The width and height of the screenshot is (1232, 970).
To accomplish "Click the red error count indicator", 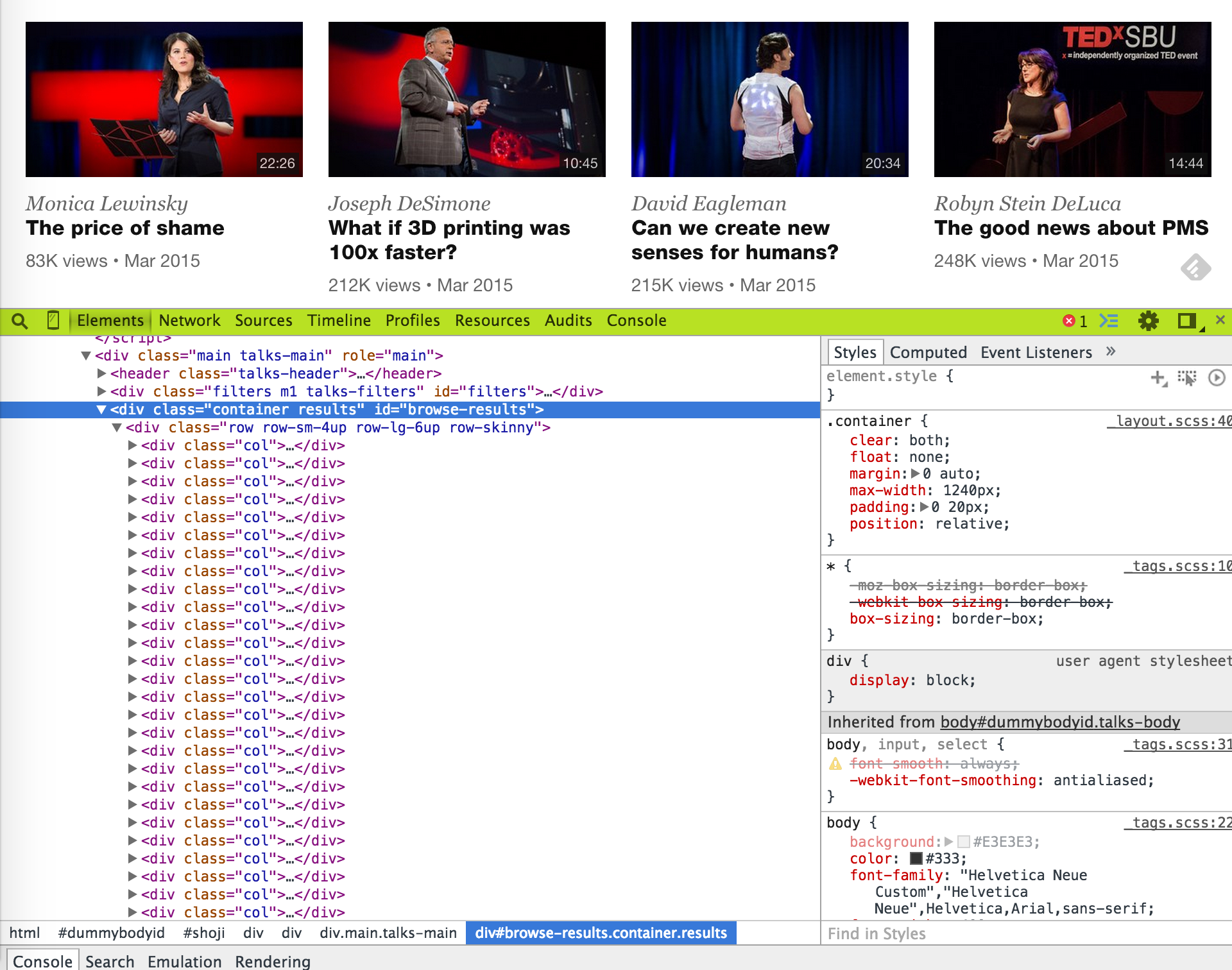I will [1075, 321].
